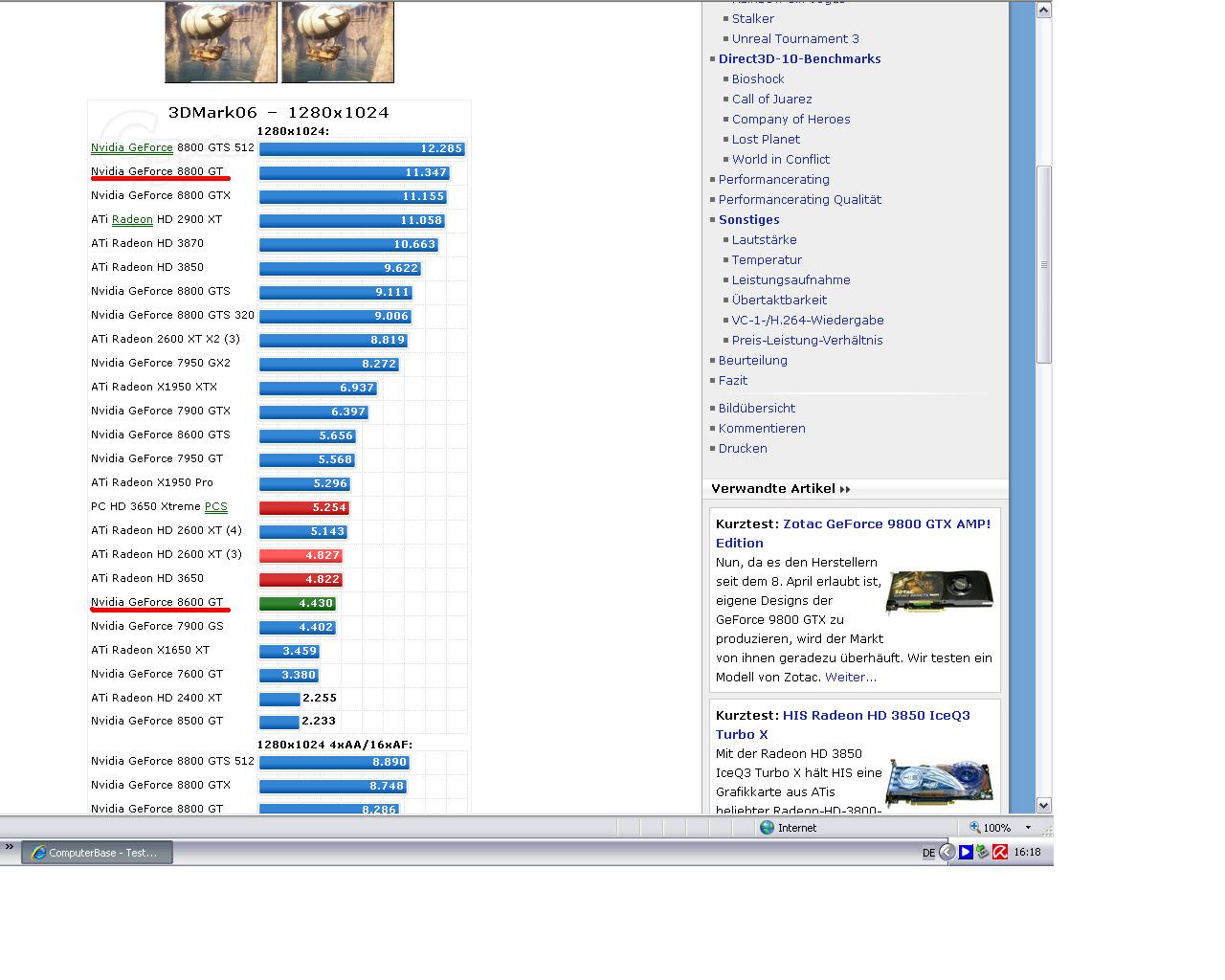The height and width of the screenshot is (980, 1225).
Task: Click the scrollbar up arrow
Action: click(1044, 11)
